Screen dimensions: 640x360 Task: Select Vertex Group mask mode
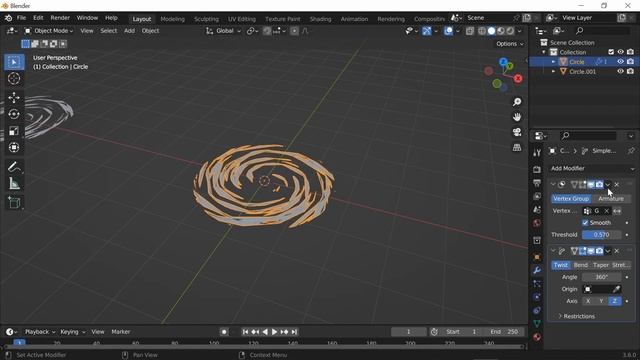571,198
